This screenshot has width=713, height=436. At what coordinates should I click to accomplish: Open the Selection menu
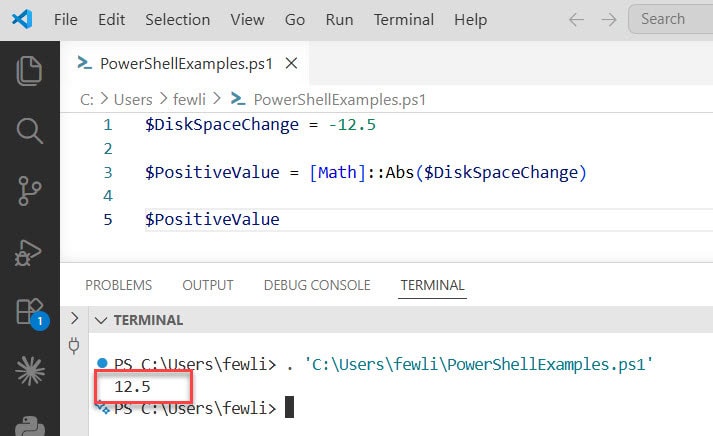[178, 20]
